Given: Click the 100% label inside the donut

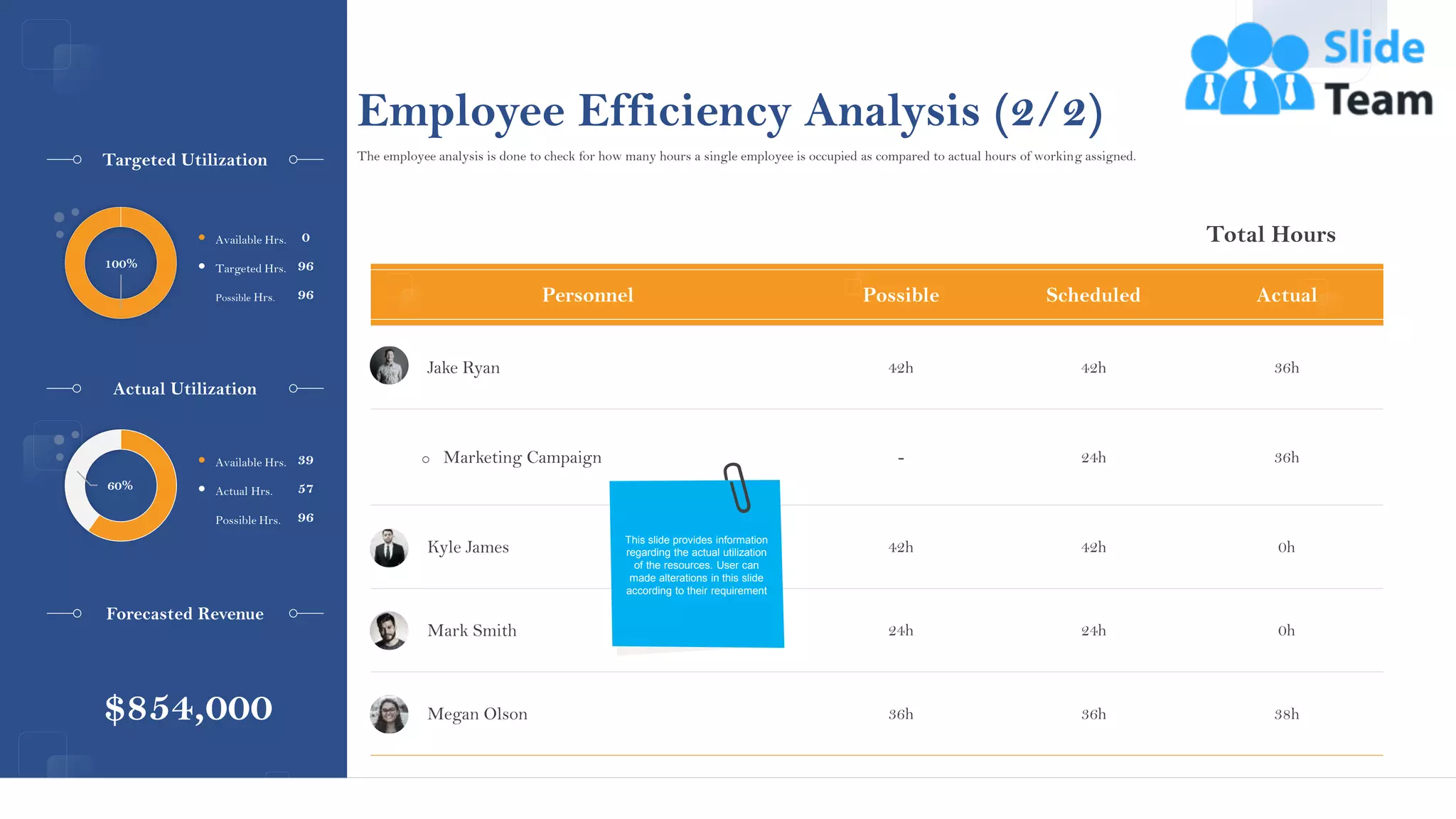Looking at the screenshot, I should point(121,264).
